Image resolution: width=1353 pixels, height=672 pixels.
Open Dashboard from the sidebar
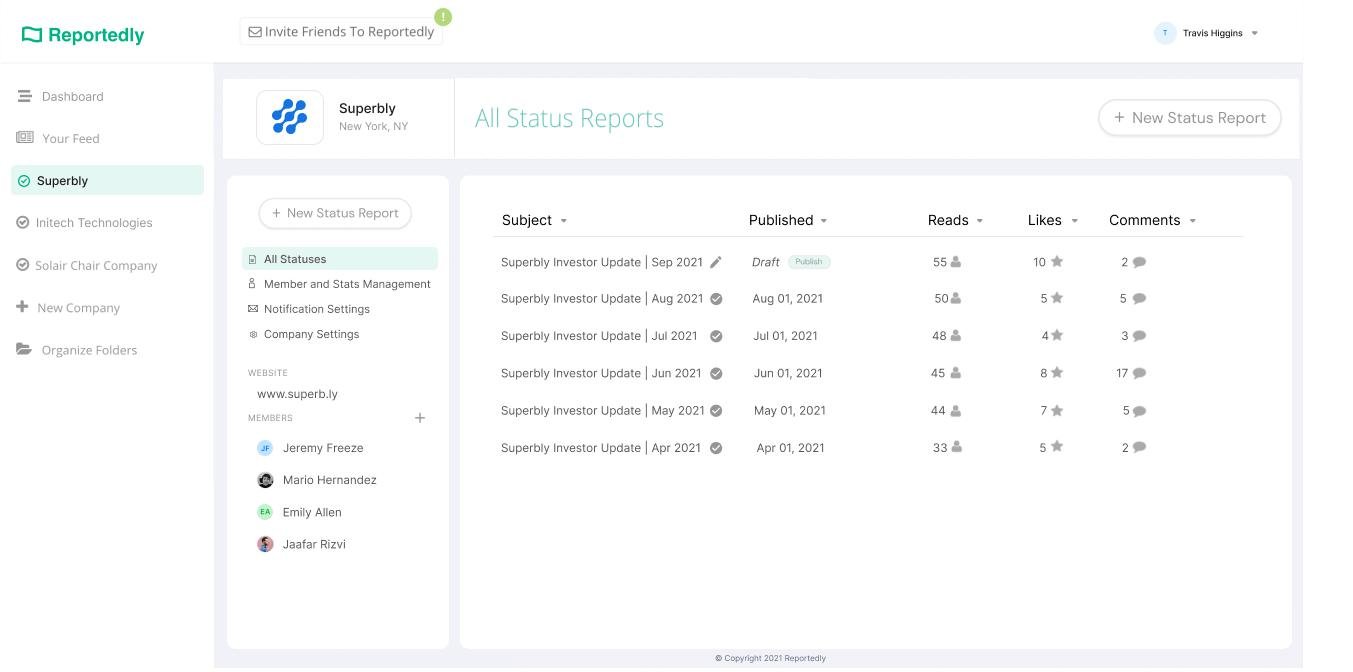(72, 97)
